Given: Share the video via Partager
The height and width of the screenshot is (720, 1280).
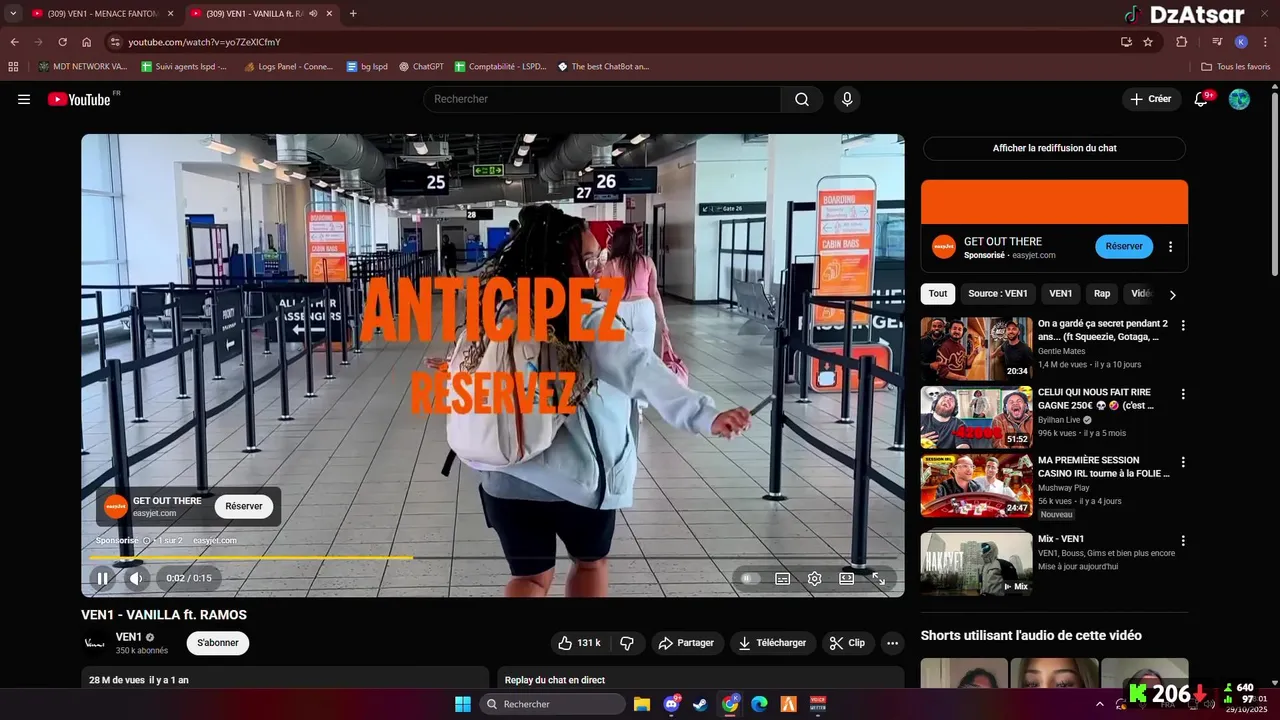Looking at the screenshot, I should tap(687, 643).
